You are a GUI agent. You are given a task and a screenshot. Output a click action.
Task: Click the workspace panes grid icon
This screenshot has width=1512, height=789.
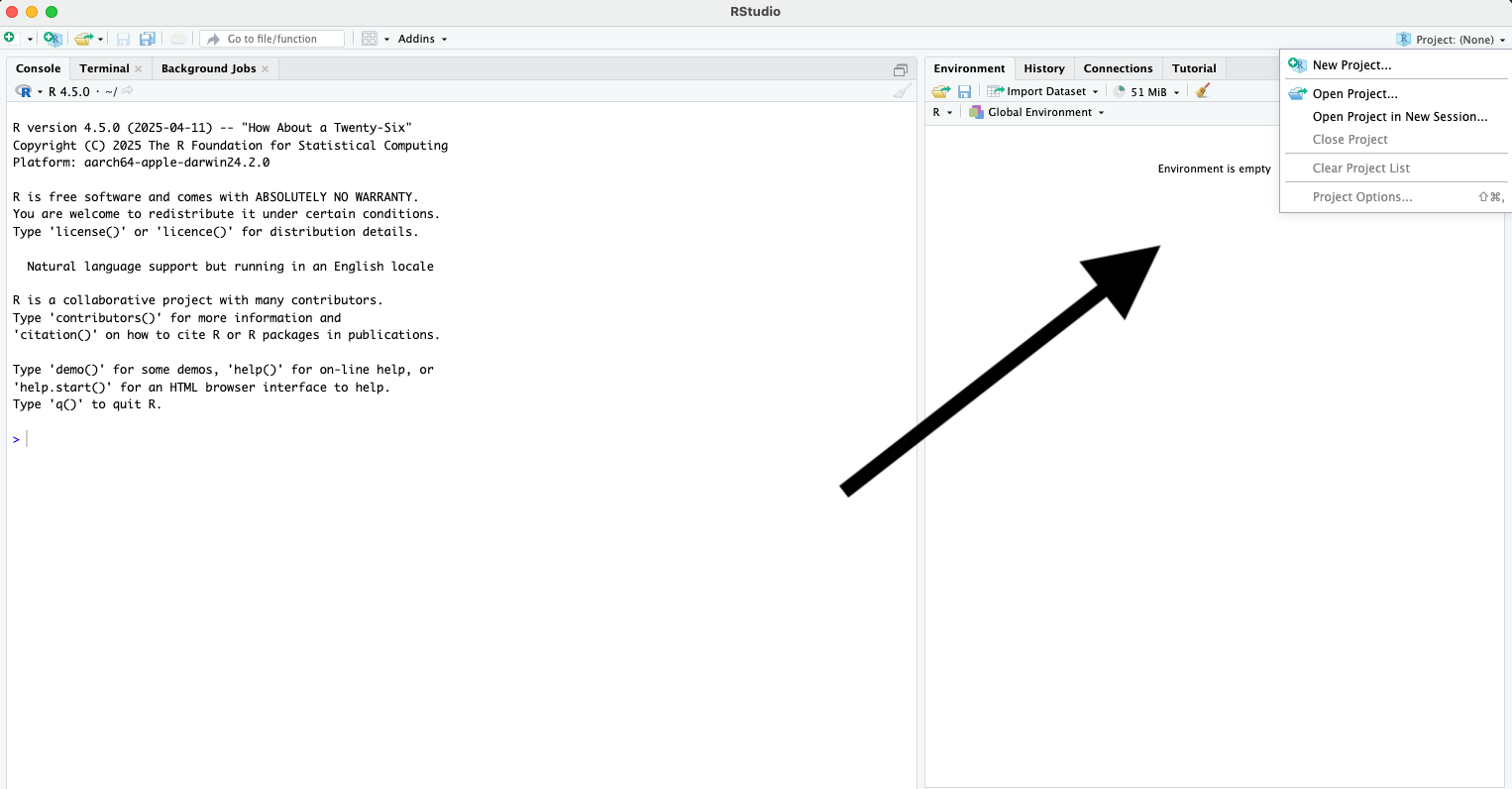pyautogui.click(x=370, y=39)
